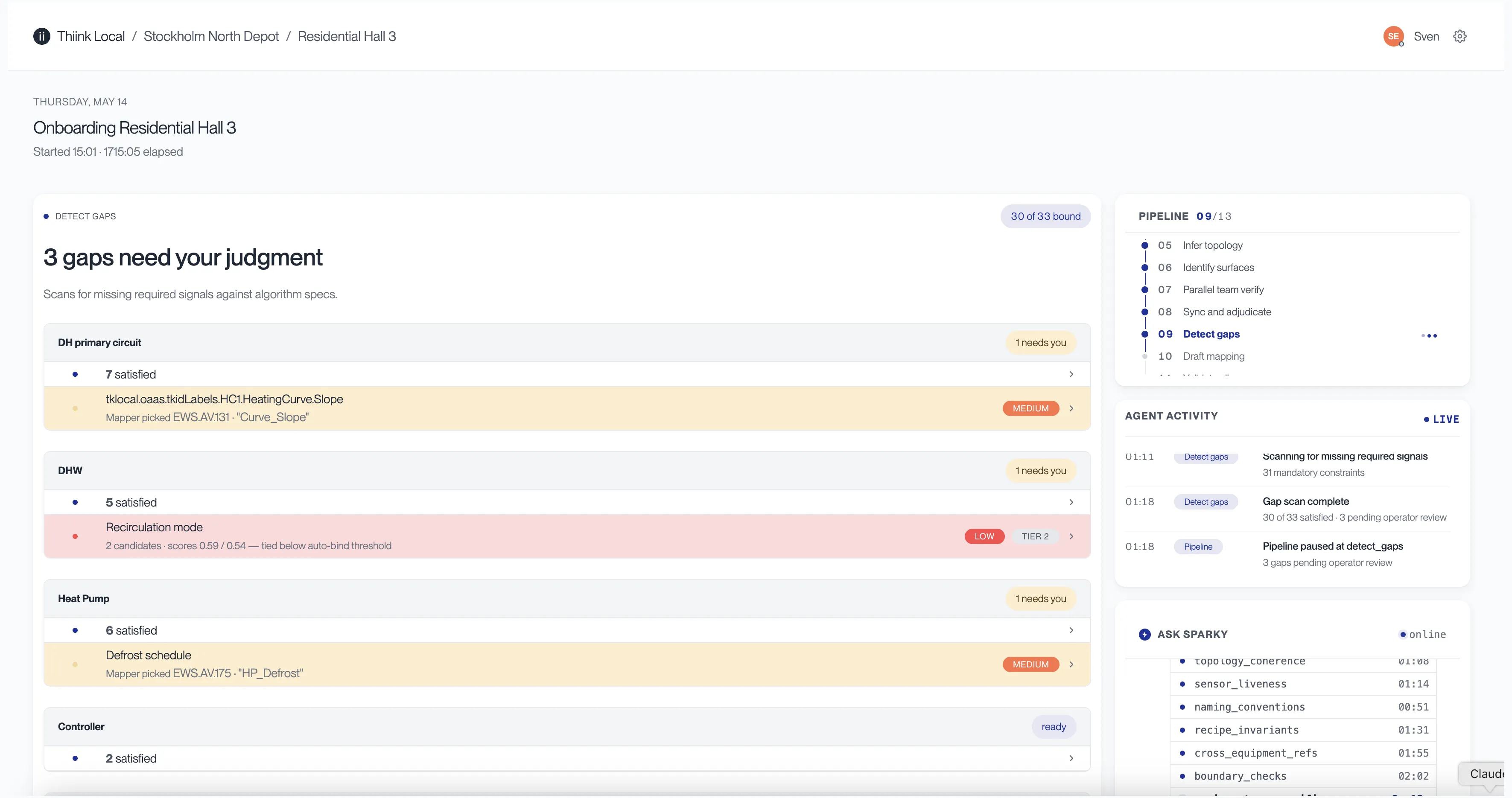Click the Controller group header
The width and height of the screenshot is (1512, 798).
(x=567, y=726)
